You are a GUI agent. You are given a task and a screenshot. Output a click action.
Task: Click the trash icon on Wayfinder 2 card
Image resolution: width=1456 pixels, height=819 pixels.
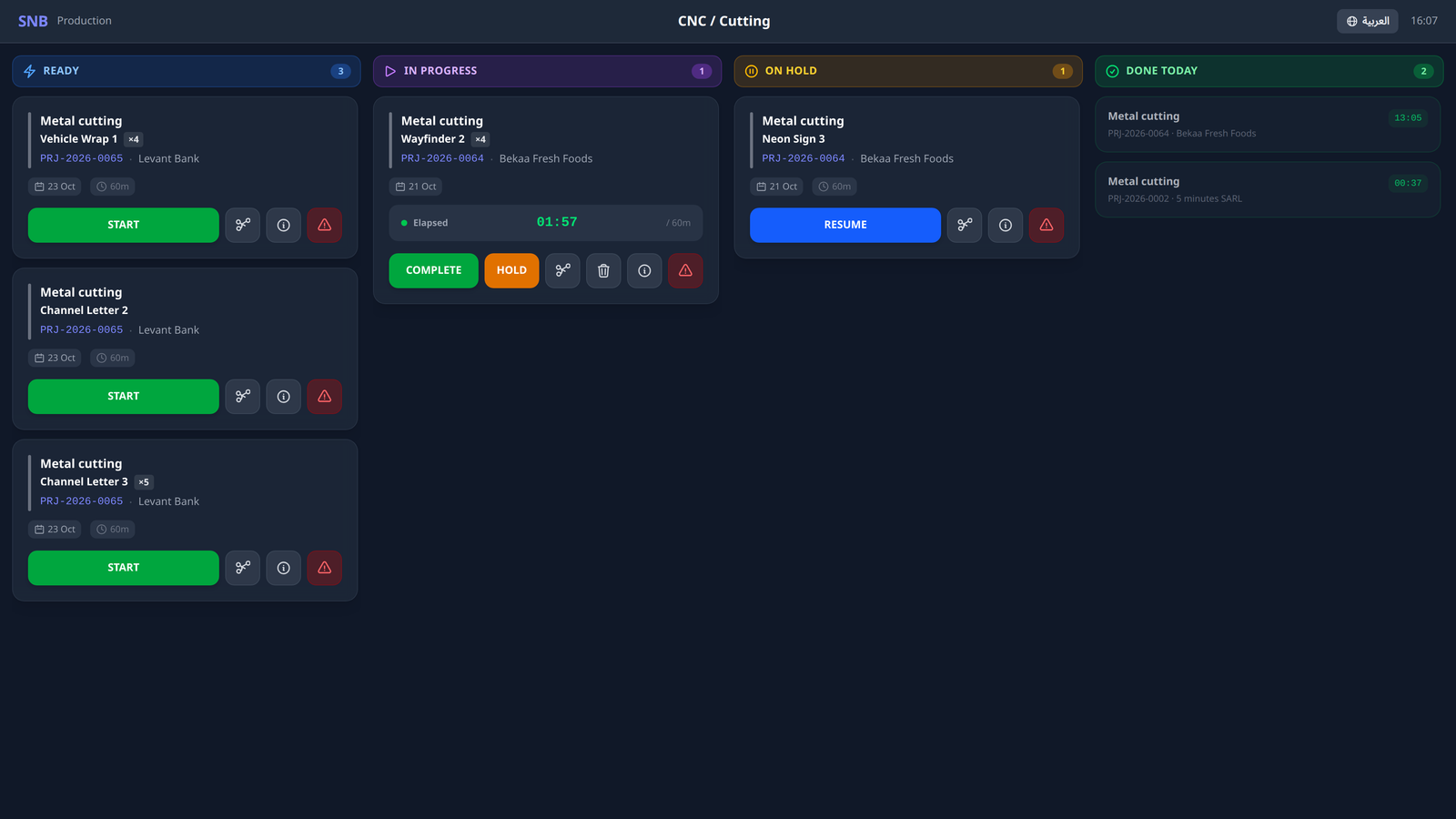(603, 270)
